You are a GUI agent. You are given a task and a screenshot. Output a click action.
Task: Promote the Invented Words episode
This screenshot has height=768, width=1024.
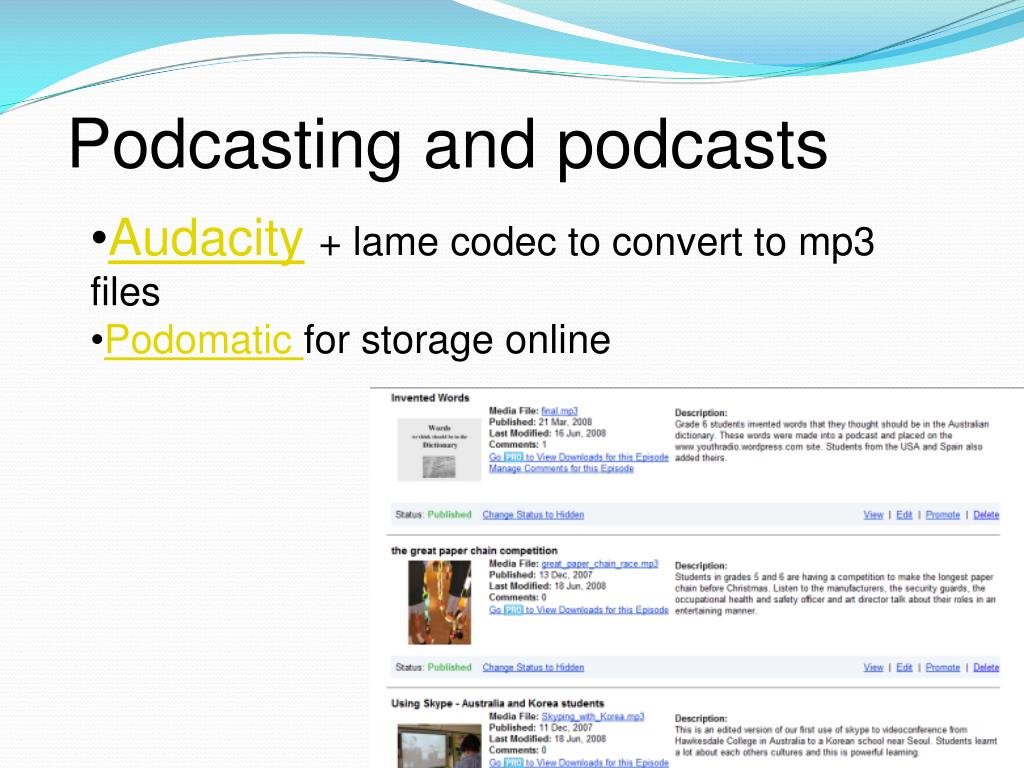pyautogui.click(x=942, y=515)
